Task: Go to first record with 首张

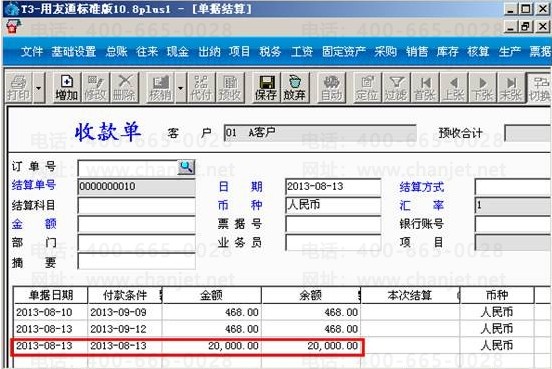Action: [x=425, y=88]
